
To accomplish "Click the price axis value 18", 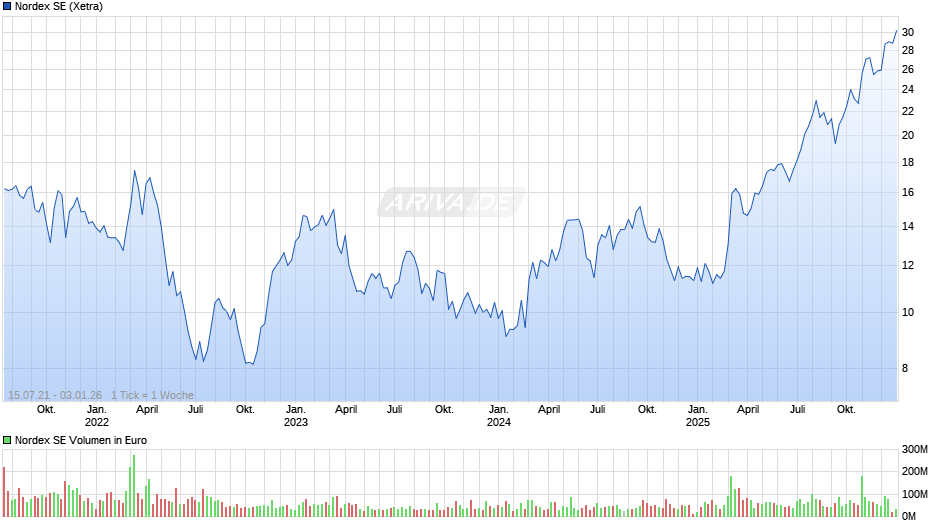I will point(908,163).
